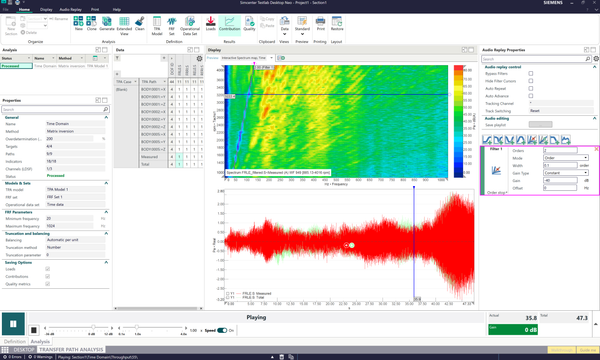Collapse the Audio editing section
600x360 pixels.
pyautogui.click(x=594, y=119)
